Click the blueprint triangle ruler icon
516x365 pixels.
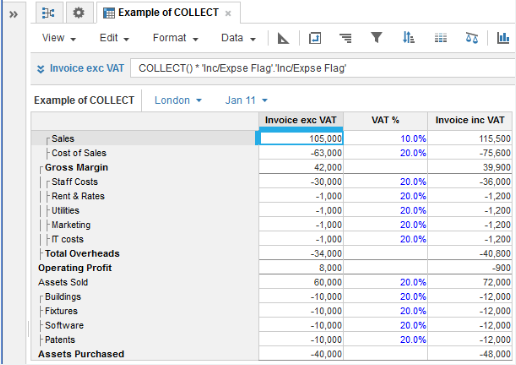point(283,38)
